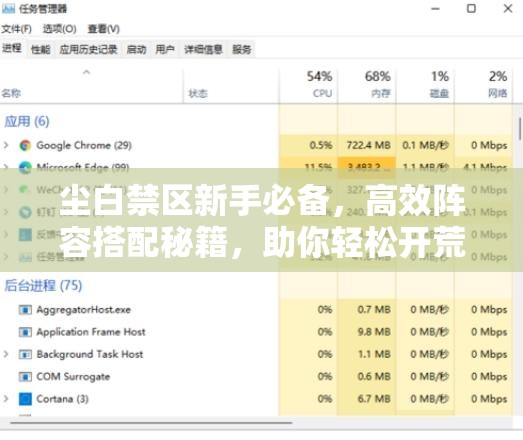Click the Cortana app icon
The height and width of the screenshot is (440, 523).
25,399
